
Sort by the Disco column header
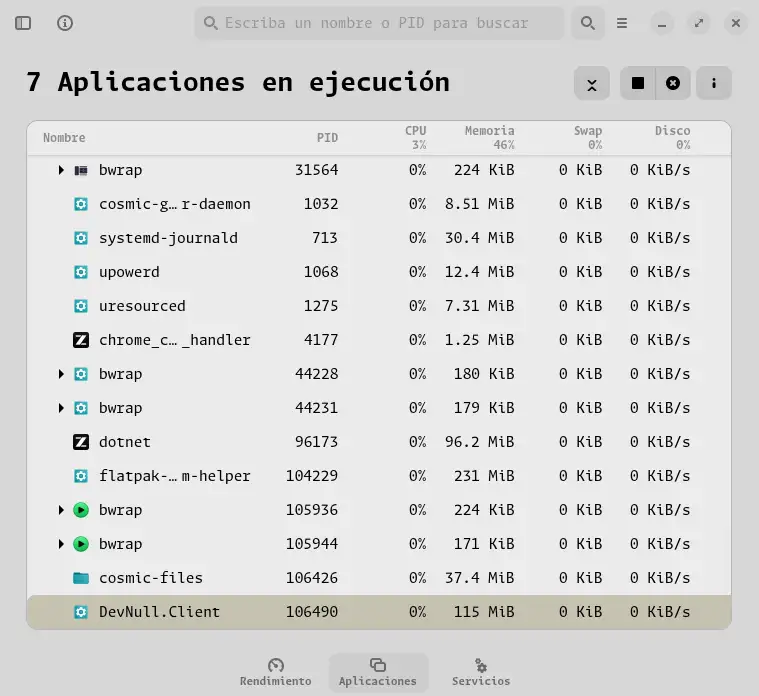(672, 138)
